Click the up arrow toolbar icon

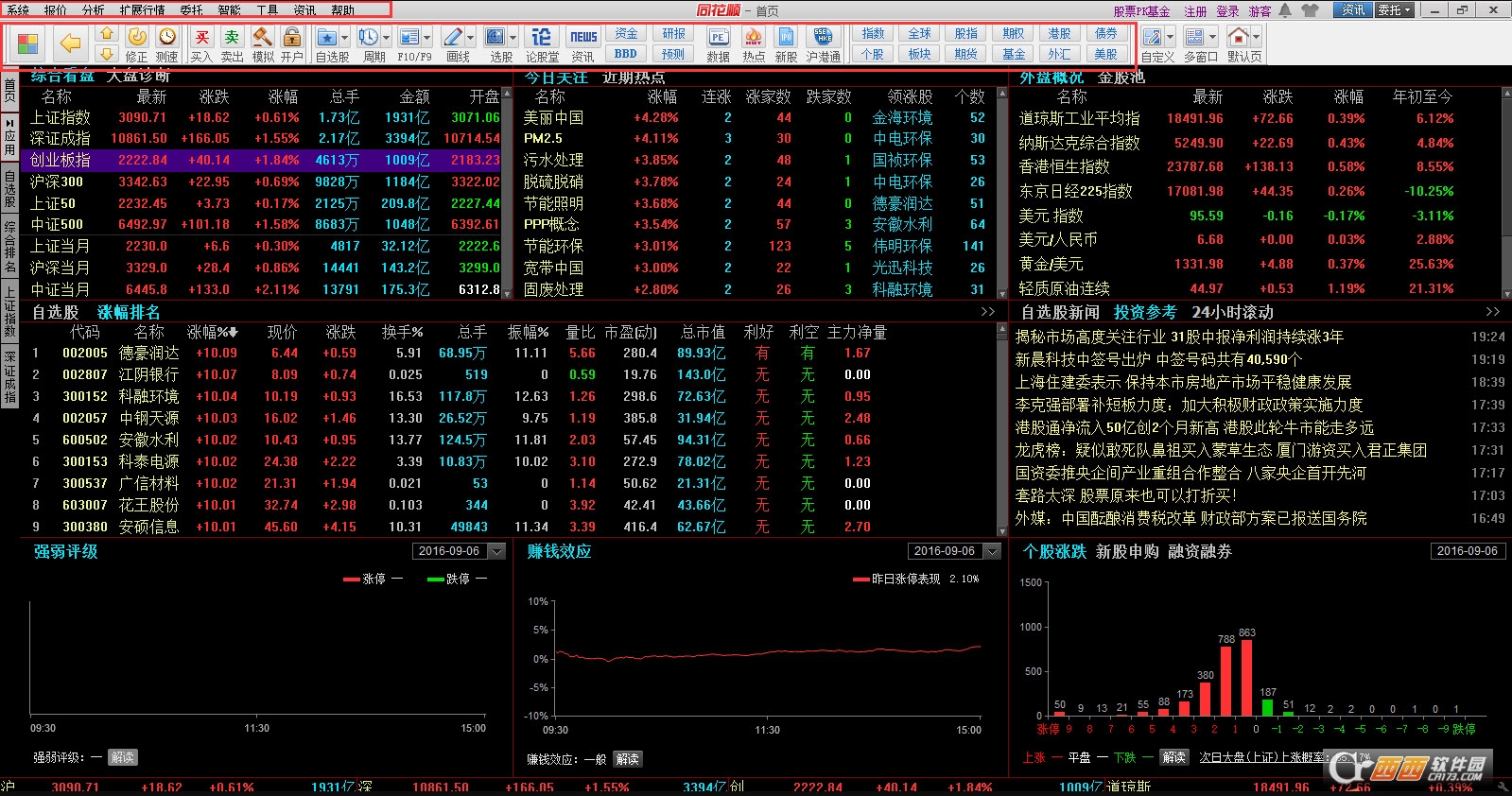click(x=107, y=34)
